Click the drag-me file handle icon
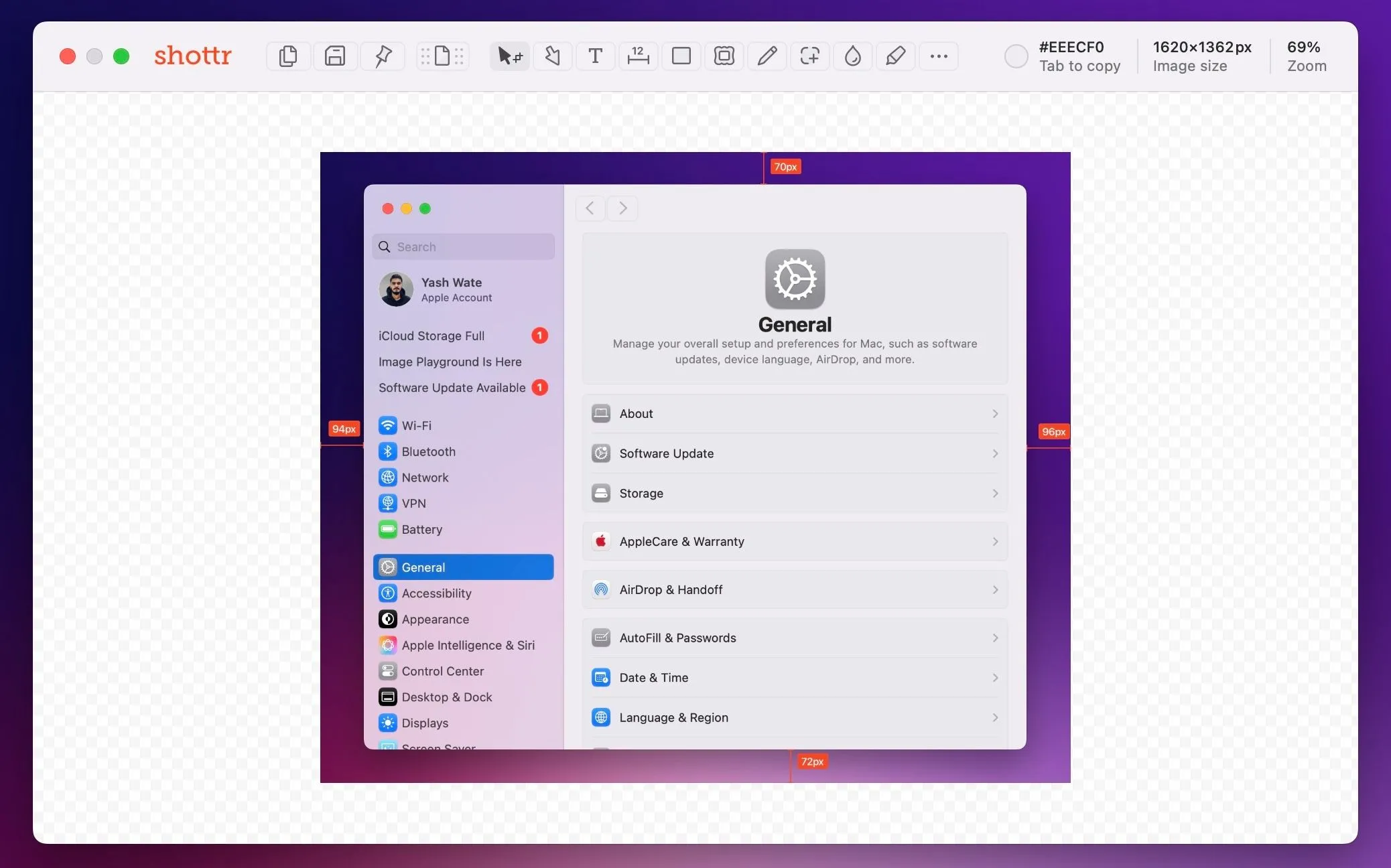 coord(442,56)
